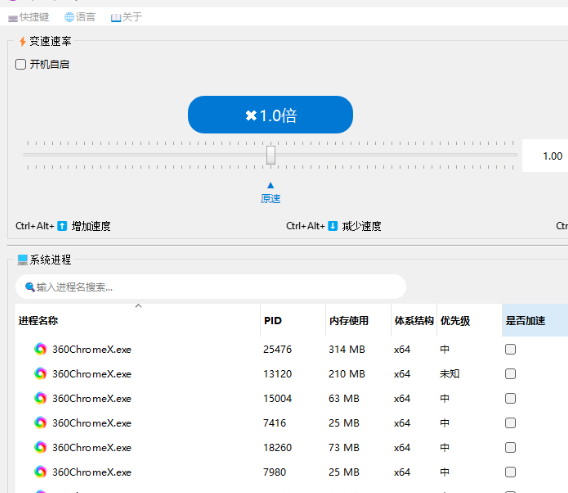Click the 是否加速 column header
Image resolution: width=568 pixels, height=493 pixels.
(535, 321)
